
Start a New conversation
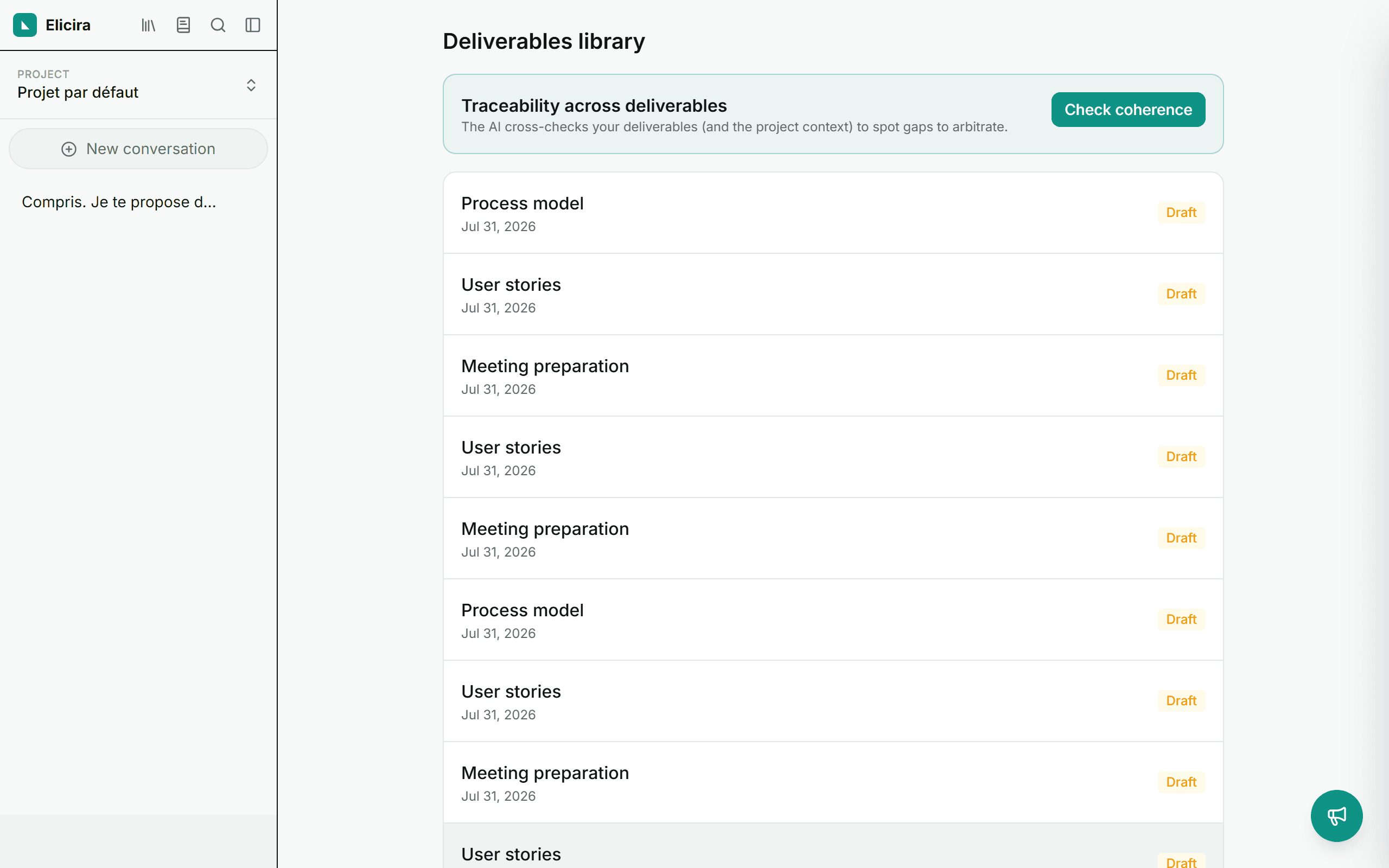tap(138, 149)
